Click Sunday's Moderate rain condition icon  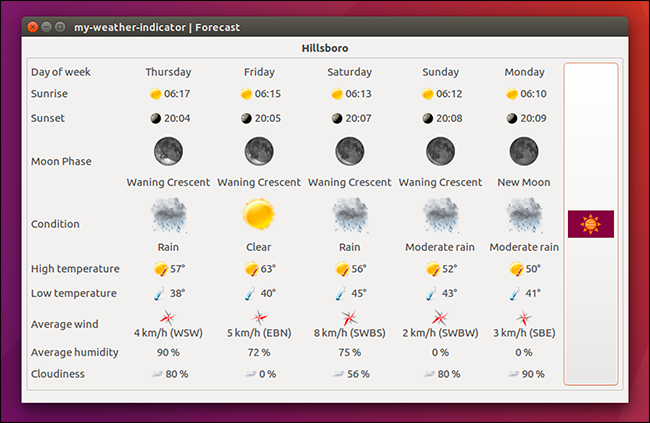(x=441, y=215)
